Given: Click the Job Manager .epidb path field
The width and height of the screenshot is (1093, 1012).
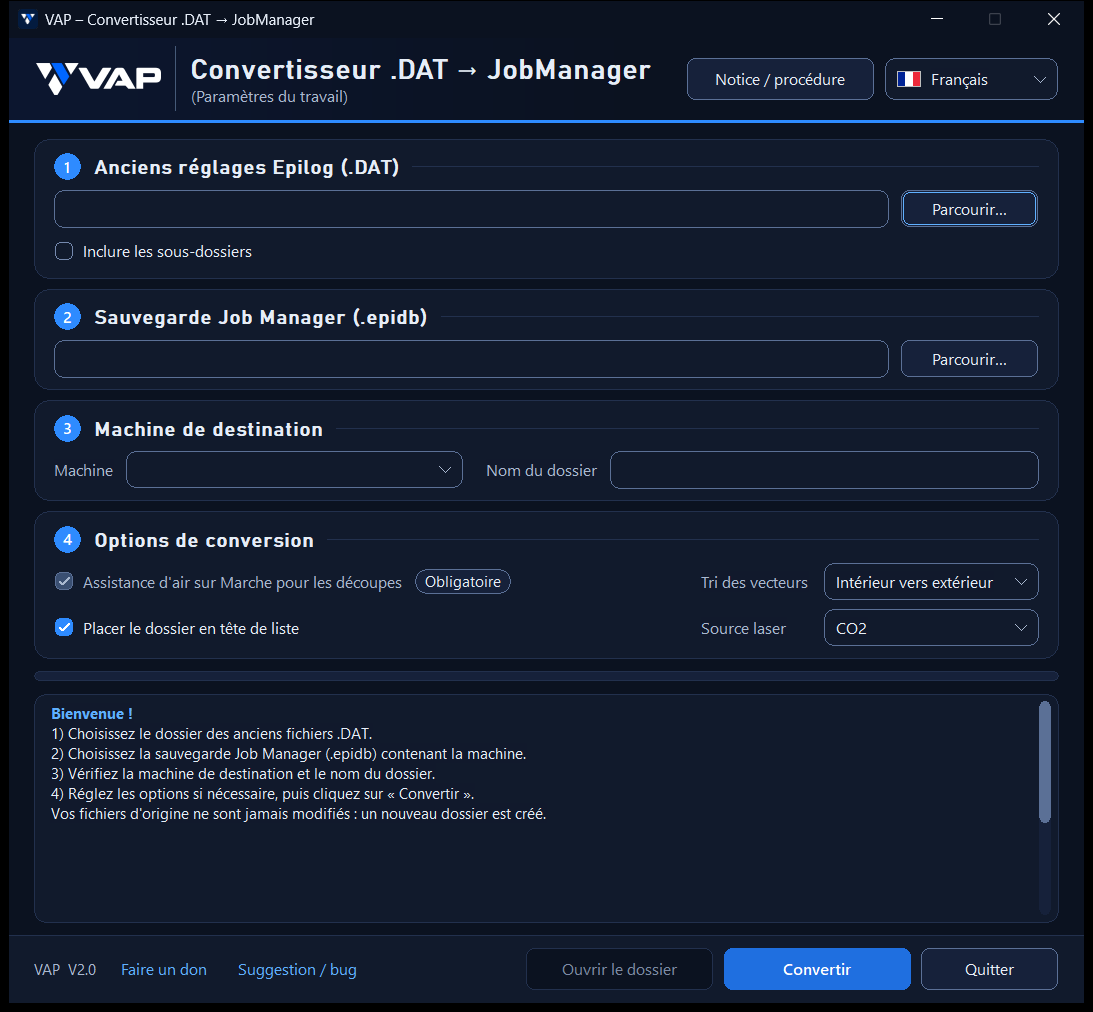Looking at the screenshot, I should point(471,359).
